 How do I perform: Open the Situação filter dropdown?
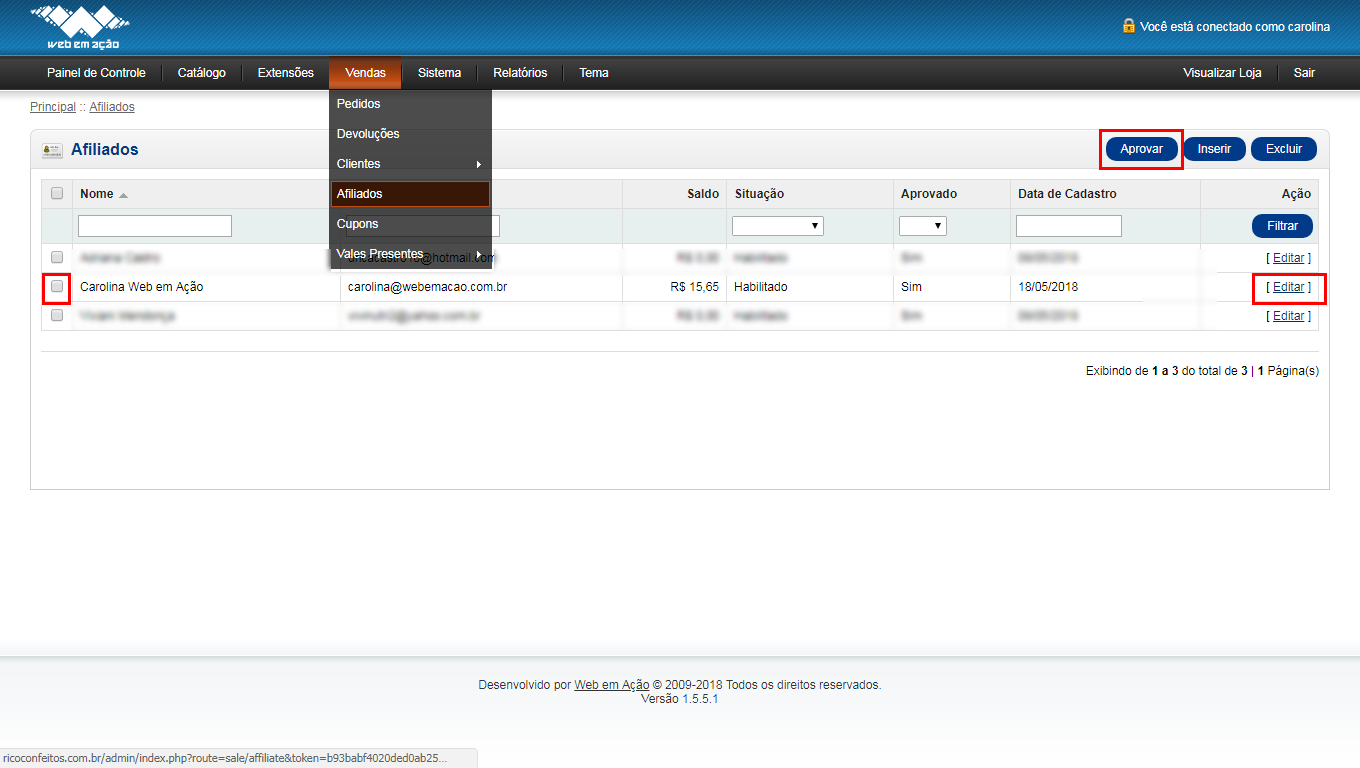coord(778,226)
